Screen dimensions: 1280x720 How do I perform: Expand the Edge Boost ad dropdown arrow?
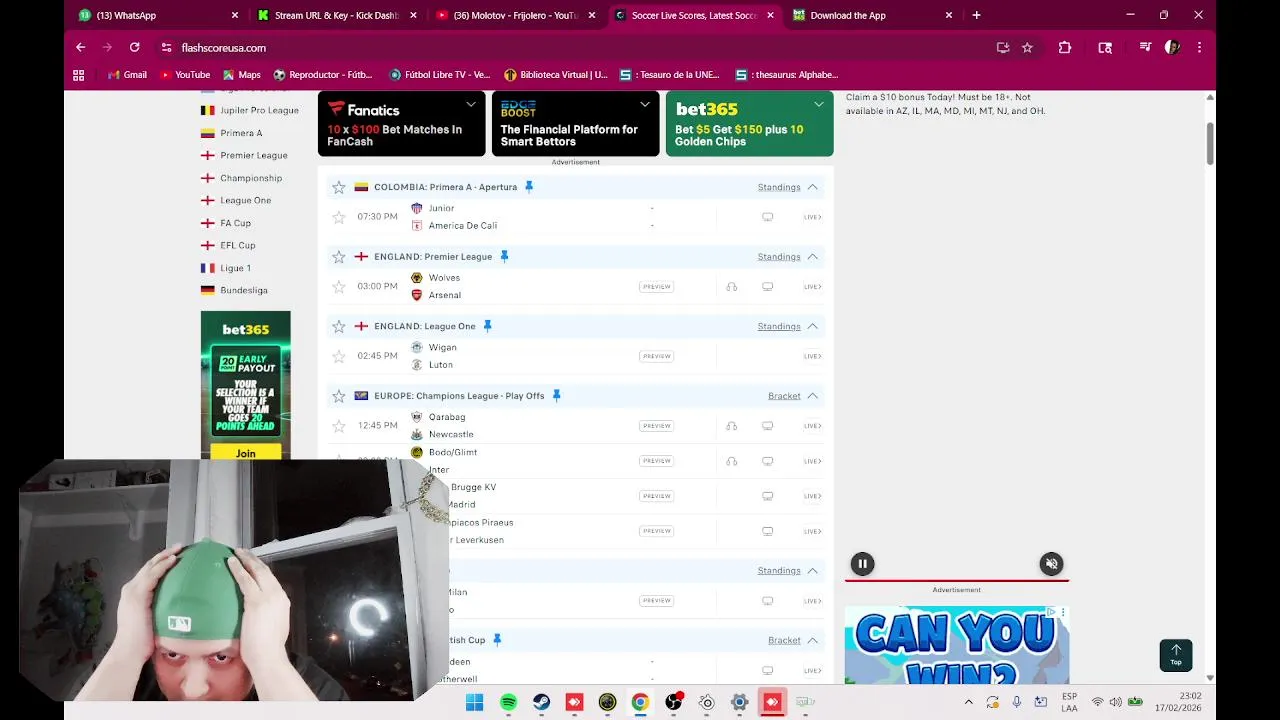645,104
